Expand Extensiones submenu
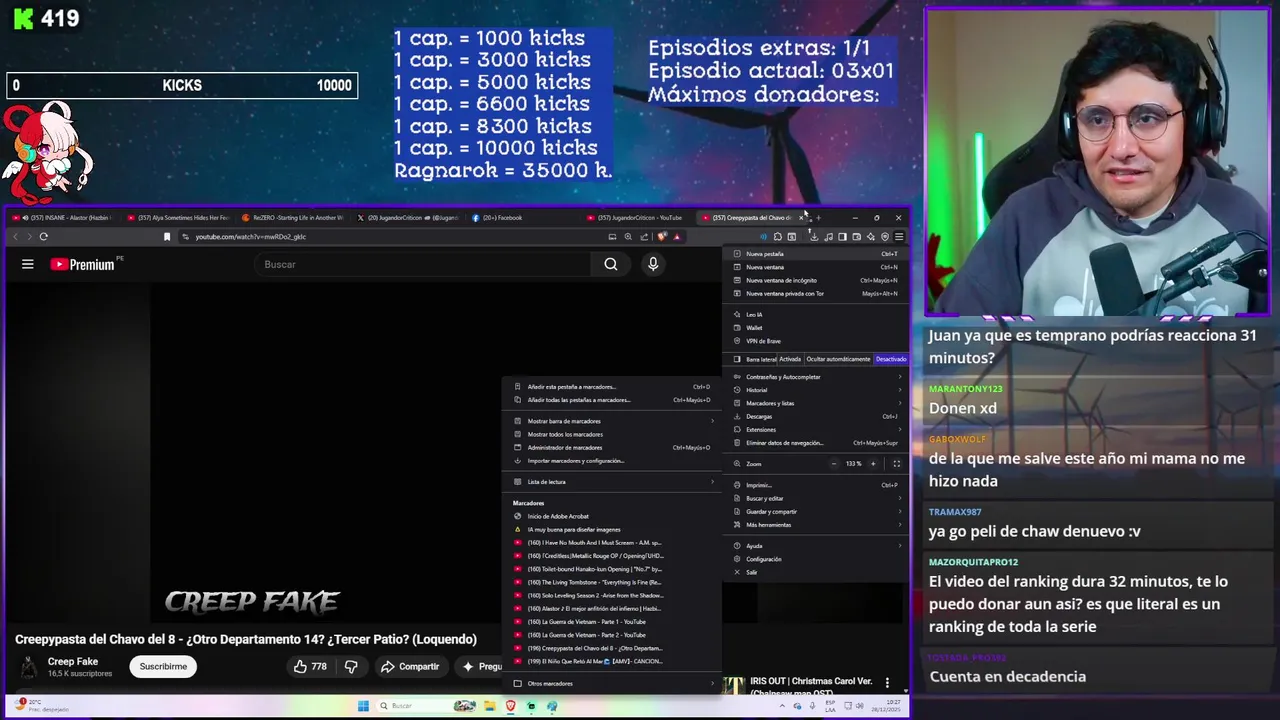Viewport: 1280px width, 720px height. (x=817, y=429)
